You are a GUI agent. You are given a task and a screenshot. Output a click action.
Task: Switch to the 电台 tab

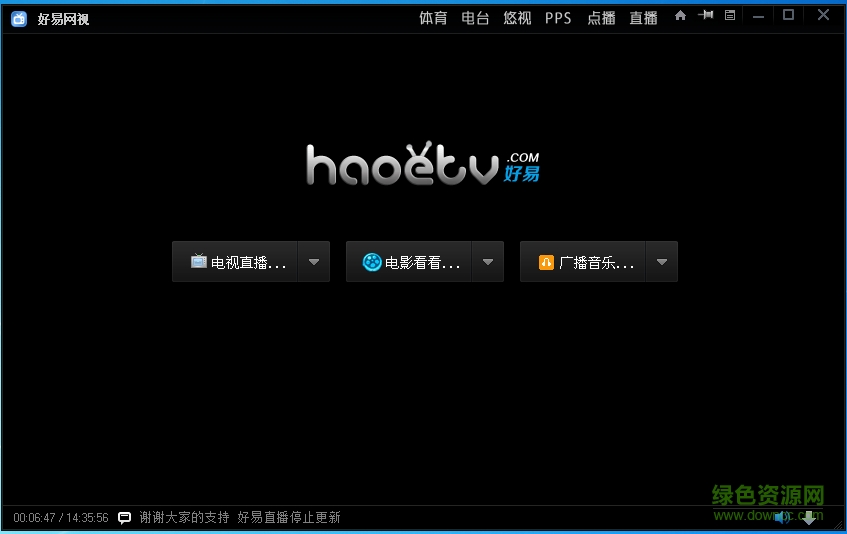coord(475,18)
